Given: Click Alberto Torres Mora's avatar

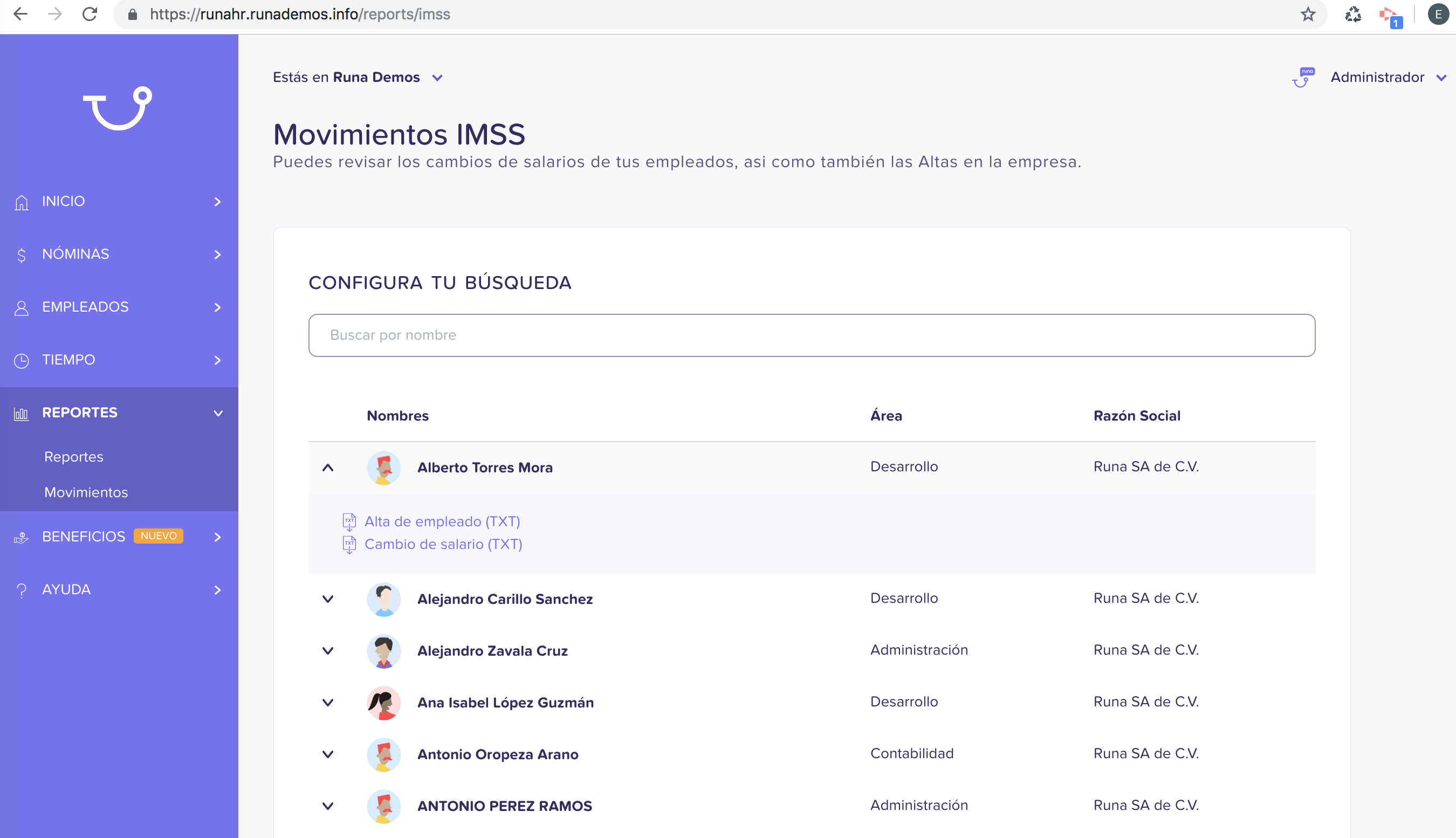Looking at the screenshot, I should tap(384, 468).
